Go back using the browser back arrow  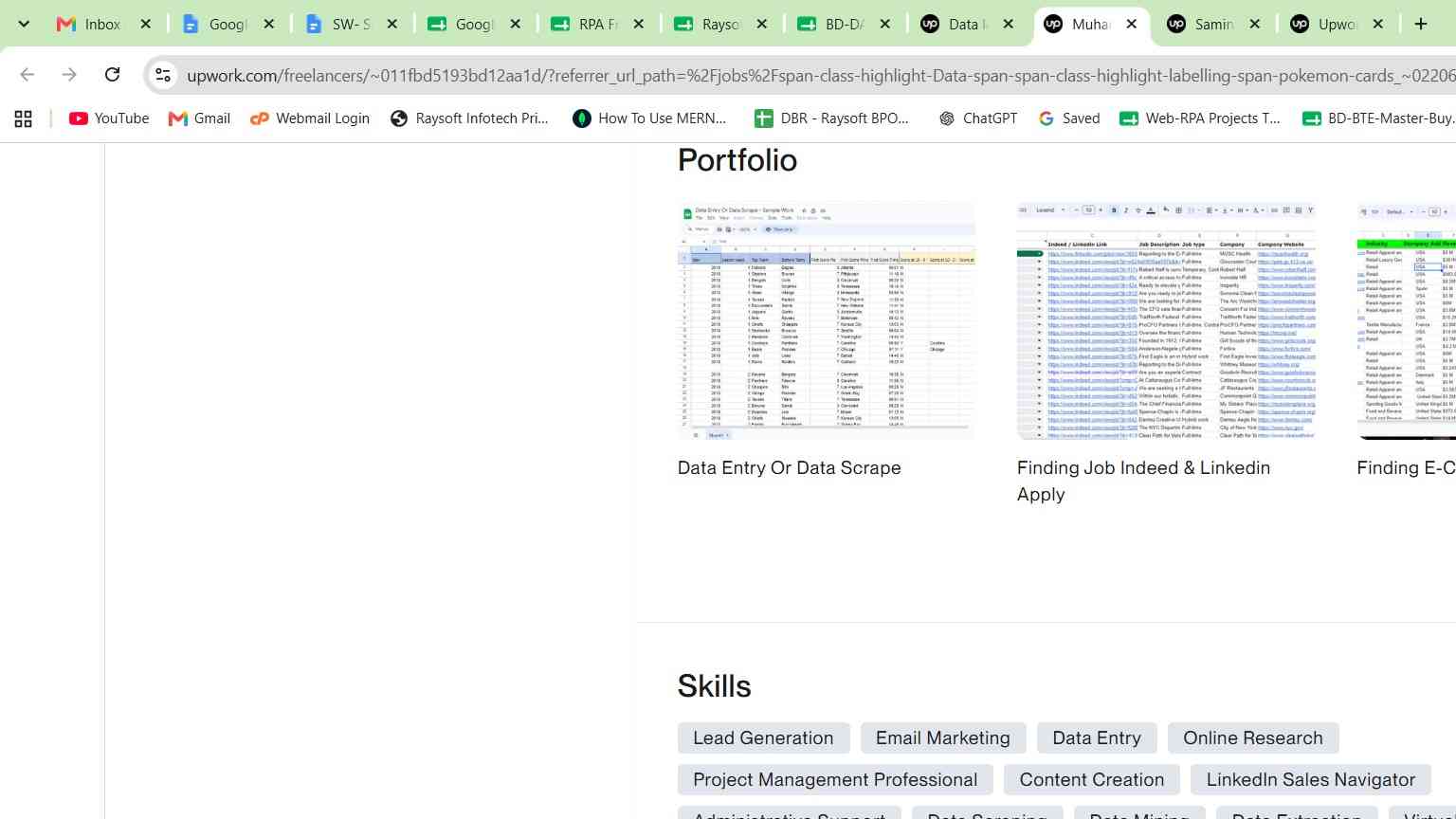(27, 74)
